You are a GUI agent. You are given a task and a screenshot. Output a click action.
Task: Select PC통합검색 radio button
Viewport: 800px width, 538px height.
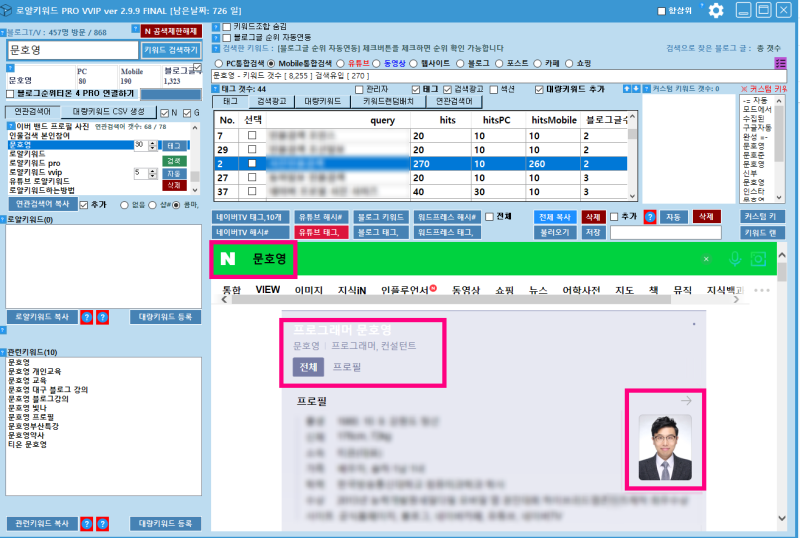[x=219, y=63]
